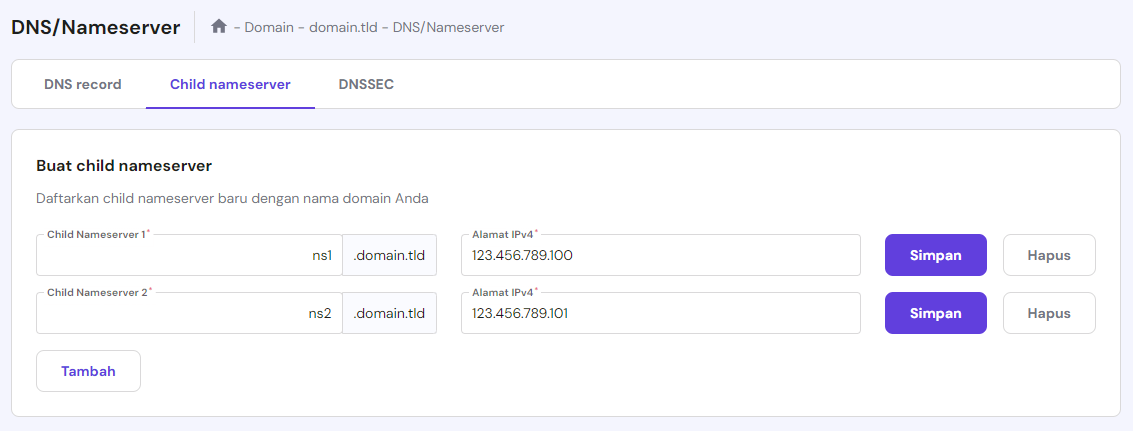The image size is (1133, 431).
Task: Switch to the DNSSEC tab
Action: [366, 85]
